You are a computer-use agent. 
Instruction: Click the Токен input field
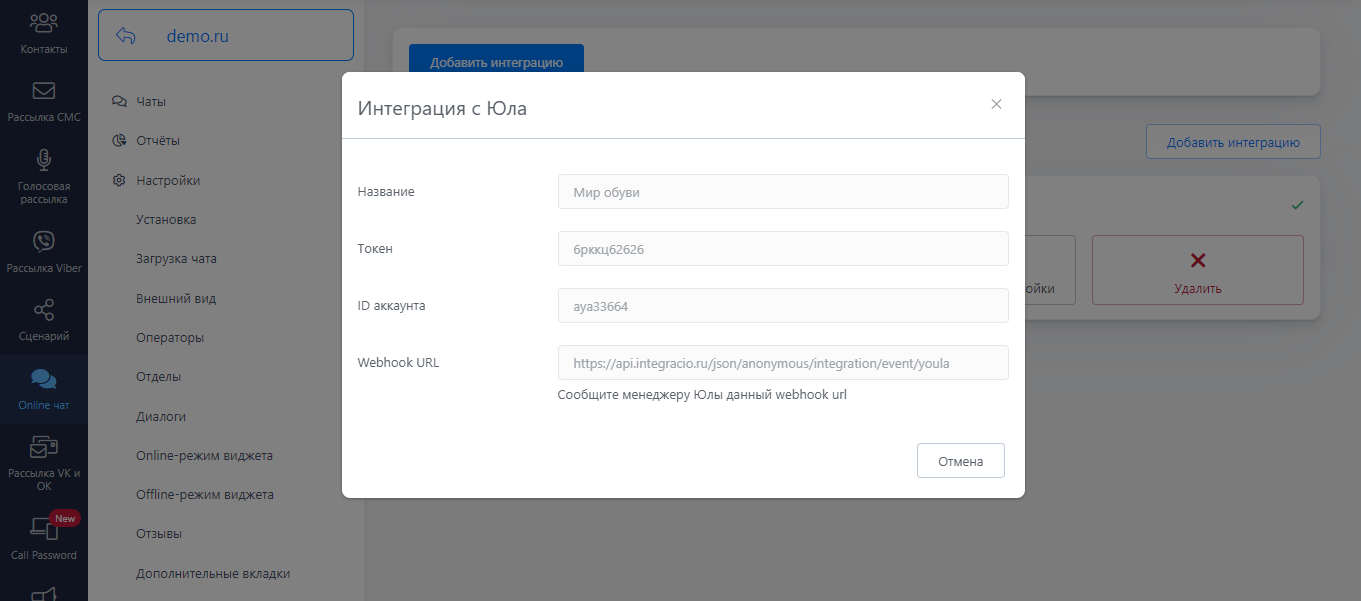[783, 249]
